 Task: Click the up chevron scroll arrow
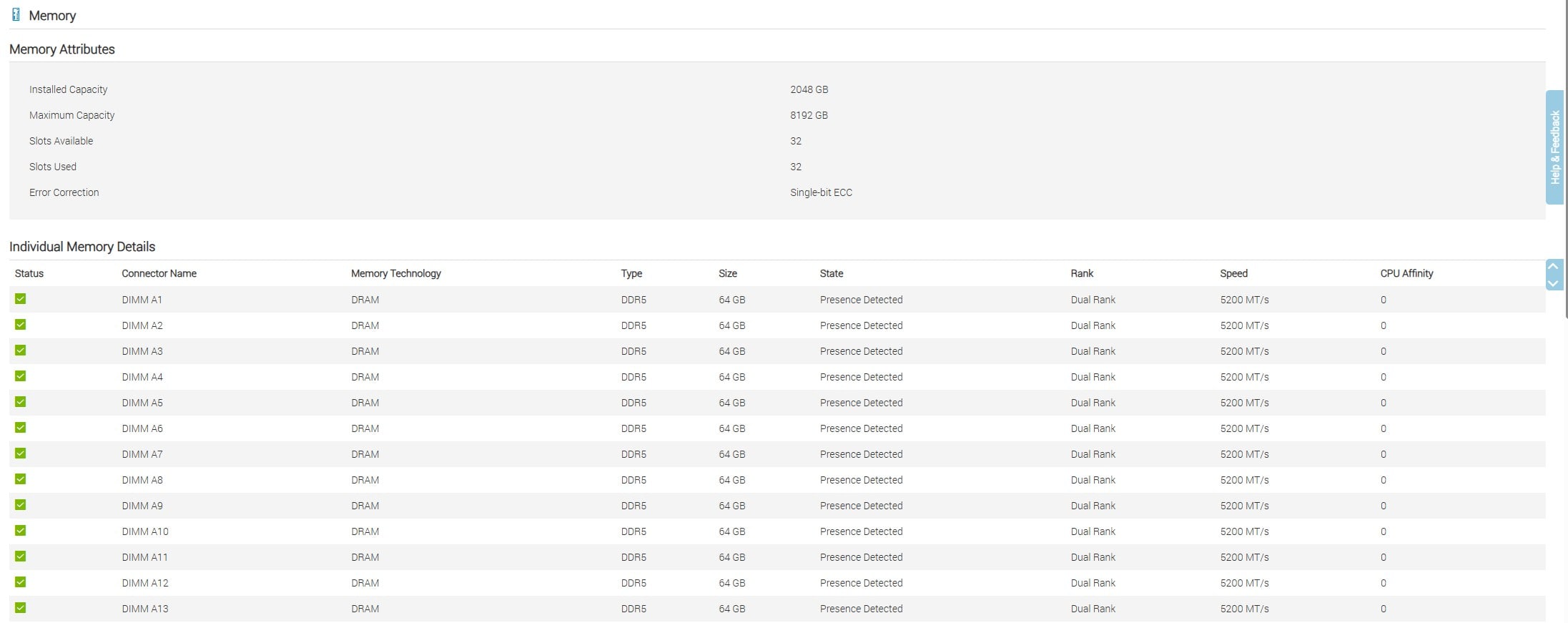coord(1553,267)
